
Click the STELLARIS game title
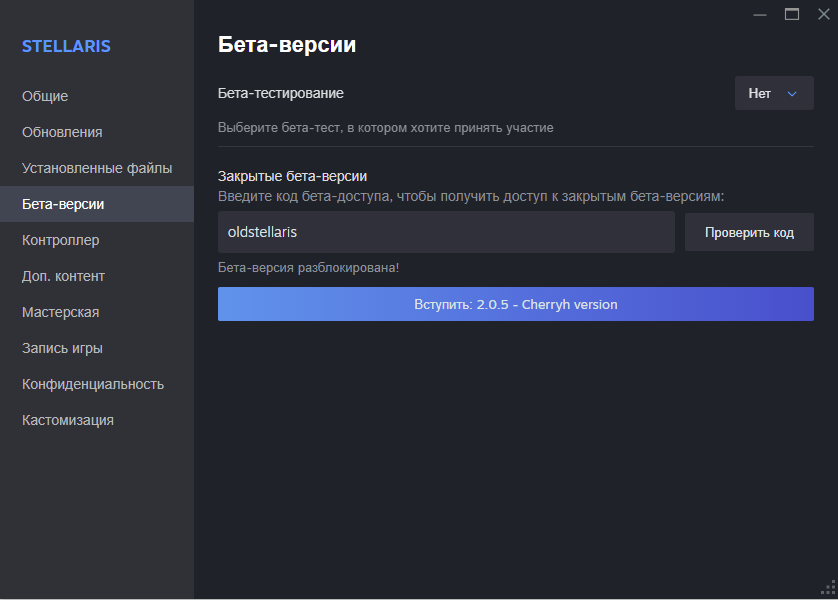pos(66,46)
